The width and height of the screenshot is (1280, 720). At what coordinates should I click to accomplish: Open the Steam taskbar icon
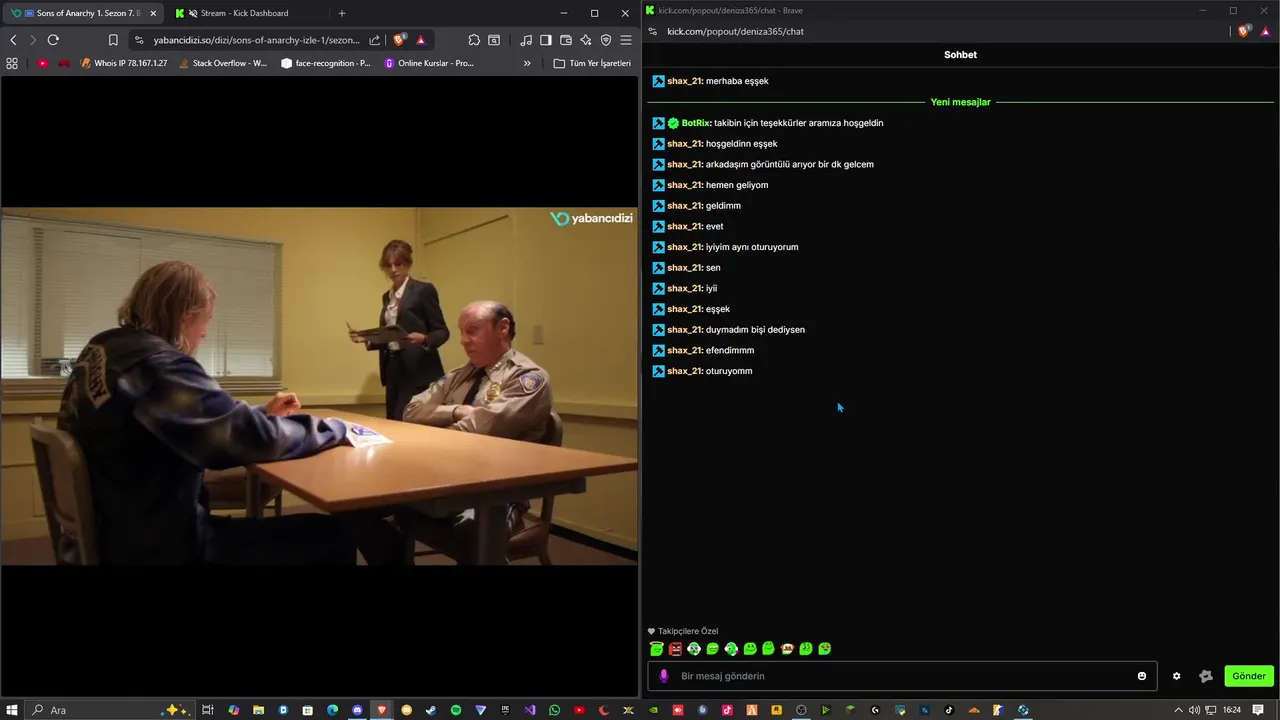click(x=431, y=710)
